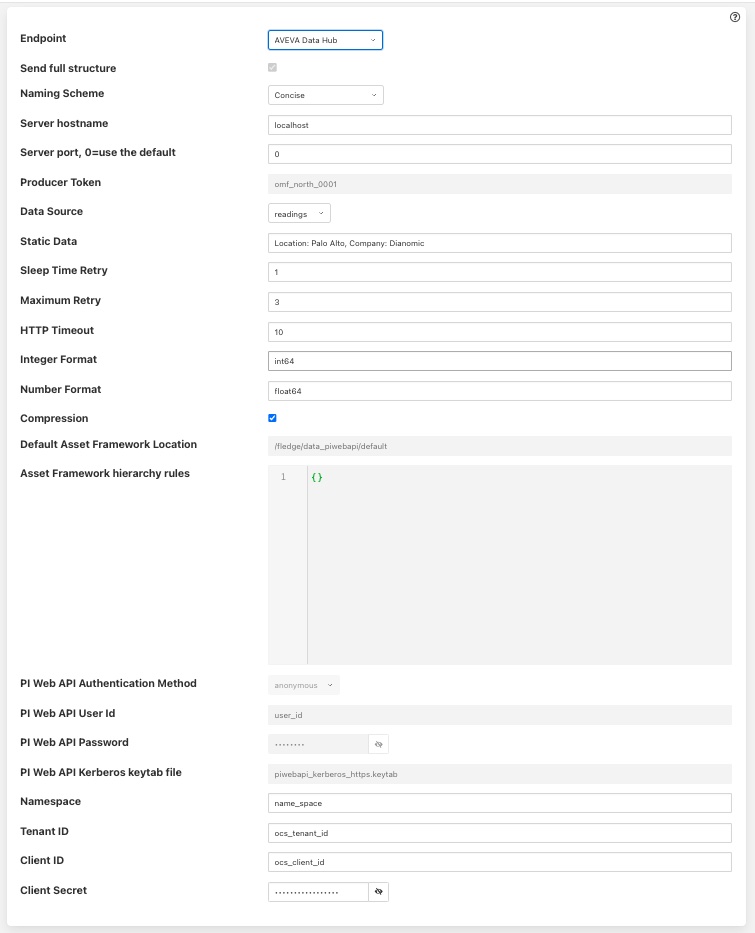Open the Data Source dropdown showing readings
This screenshot has height=933, width=755.
[x=298, y=213]
